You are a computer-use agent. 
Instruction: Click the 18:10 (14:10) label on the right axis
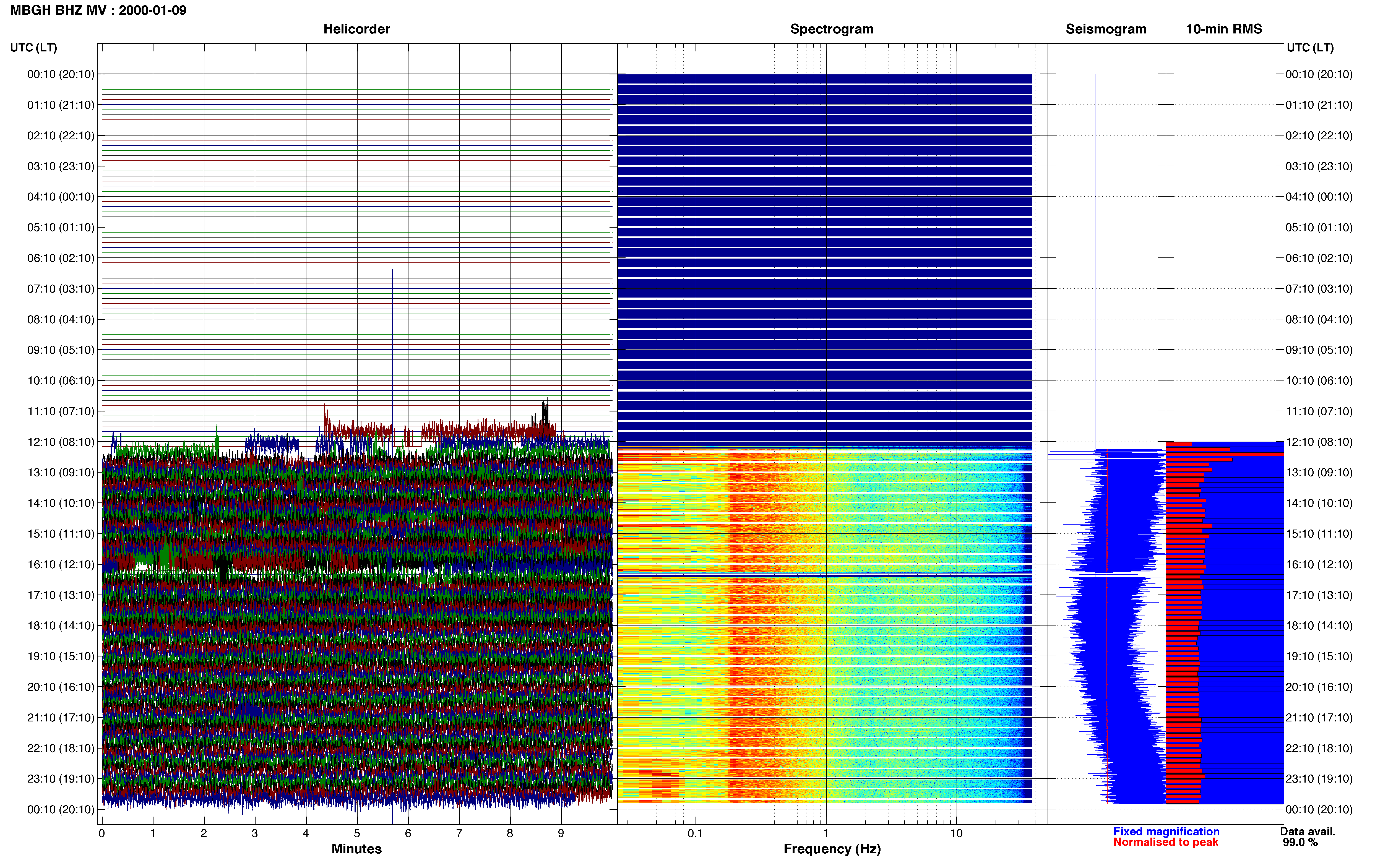click(1319, 626)
